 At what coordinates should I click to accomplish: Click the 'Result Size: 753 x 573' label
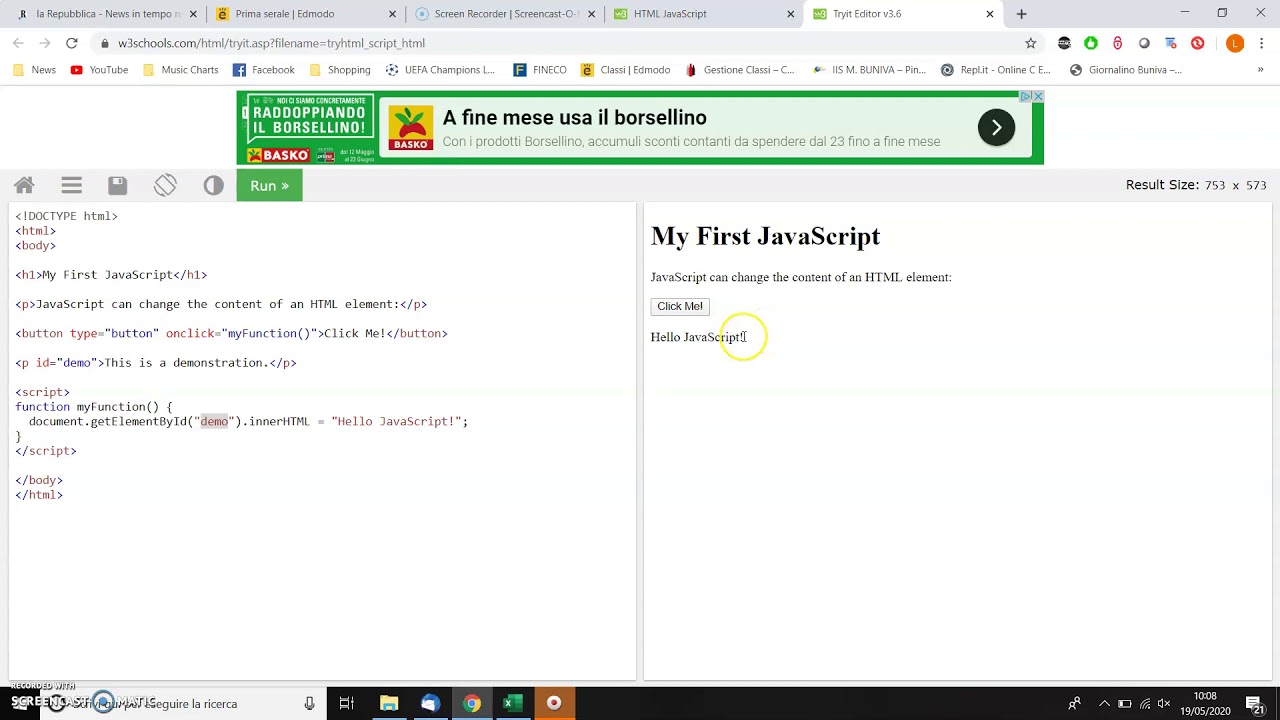click(x=1196, y=185)
